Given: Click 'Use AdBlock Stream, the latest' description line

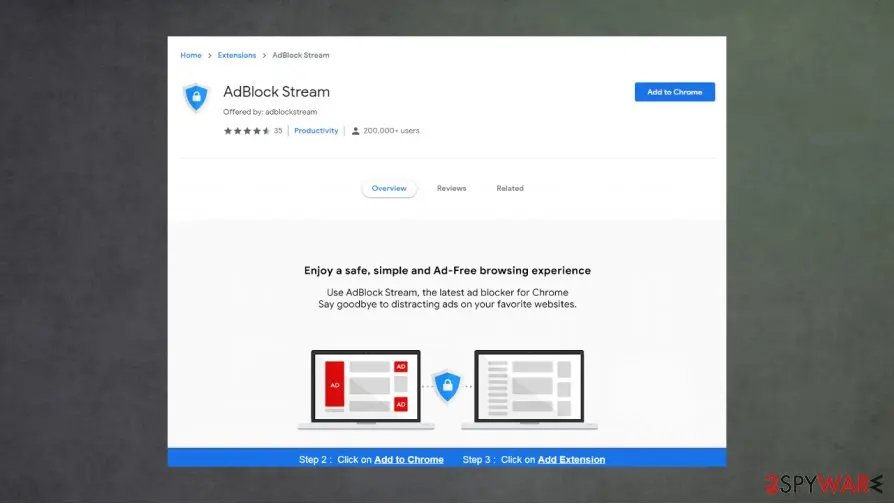Looking at the screenshot, I should click(x=447, y=292).
